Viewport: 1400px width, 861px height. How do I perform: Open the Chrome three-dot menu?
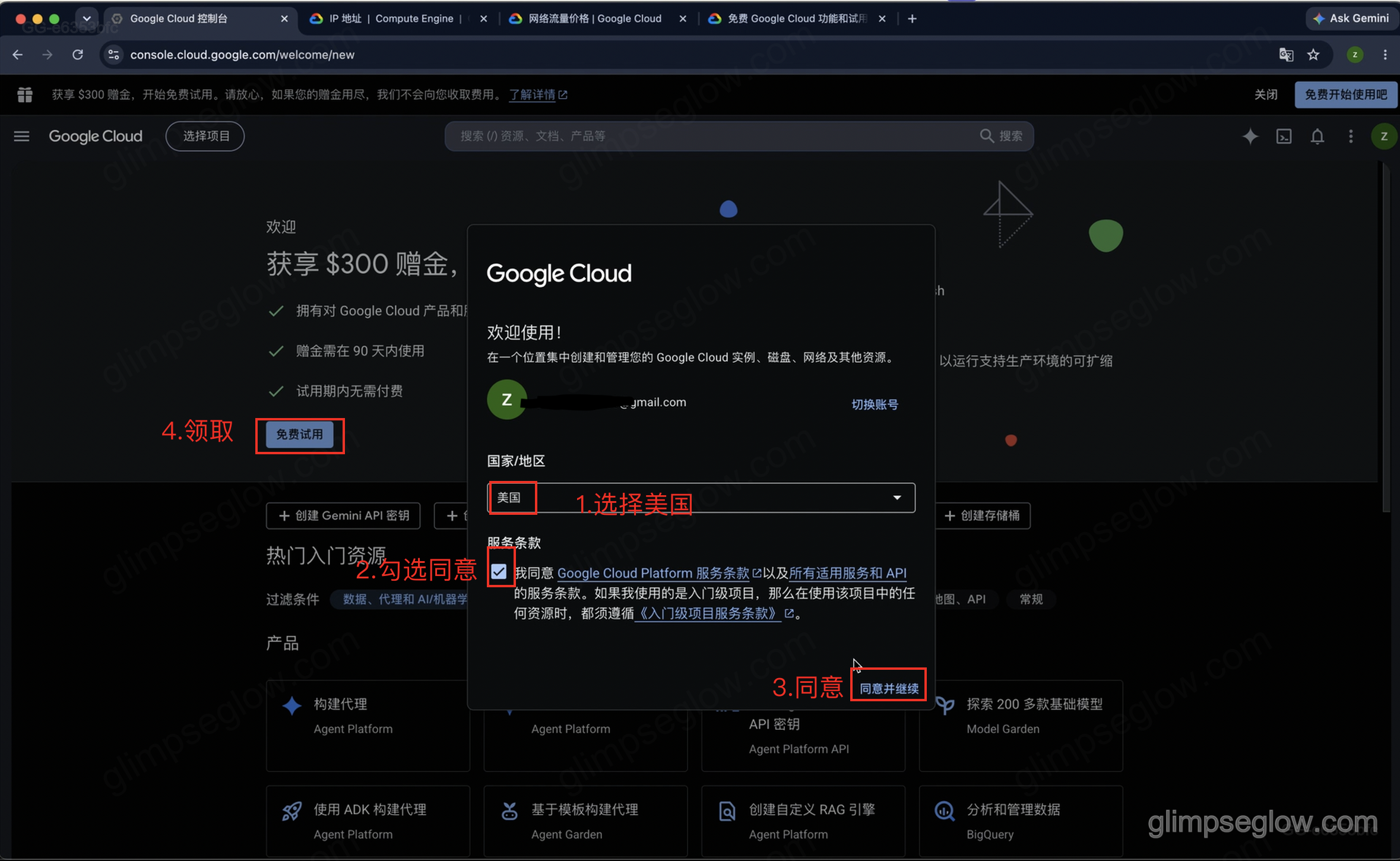[1385, 55]
